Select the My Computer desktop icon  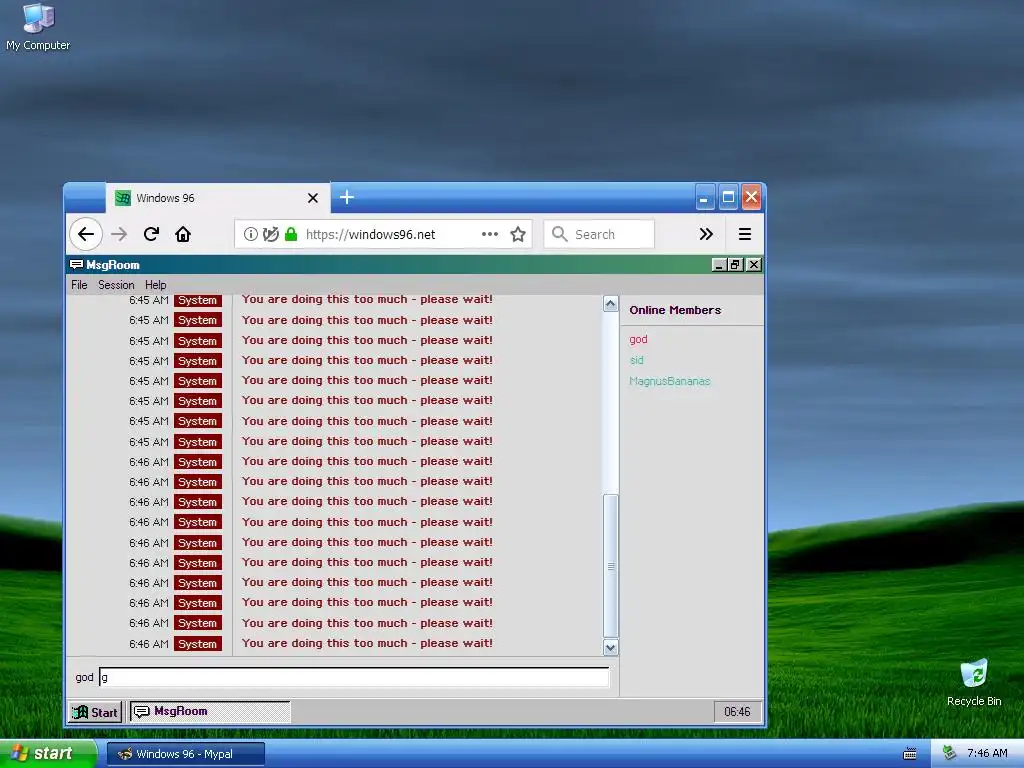point(38,27)
